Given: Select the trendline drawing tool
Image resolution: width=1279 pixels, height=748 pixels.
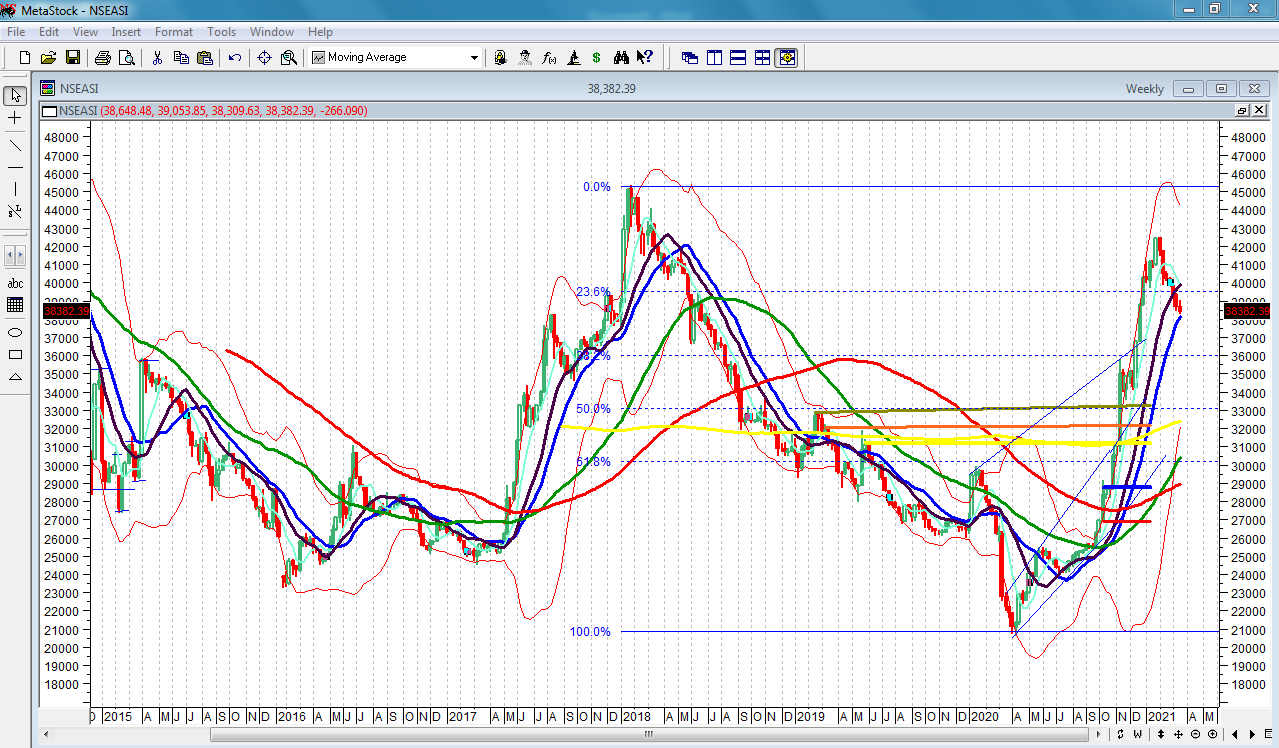Looking at the screenshot, I should [x=15, y=144].
